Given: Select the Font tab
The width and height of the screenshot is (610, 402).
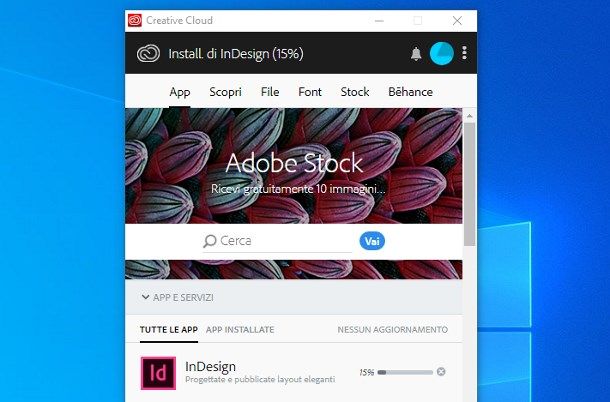Looking at the screenshot, I should (x=310, y=92).
